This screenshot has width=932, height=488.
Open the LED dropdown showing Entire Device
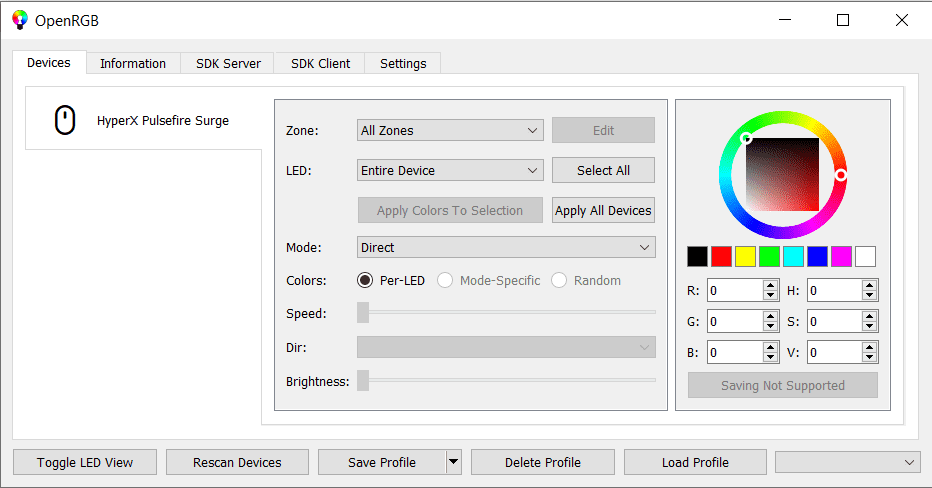point(450,171)
